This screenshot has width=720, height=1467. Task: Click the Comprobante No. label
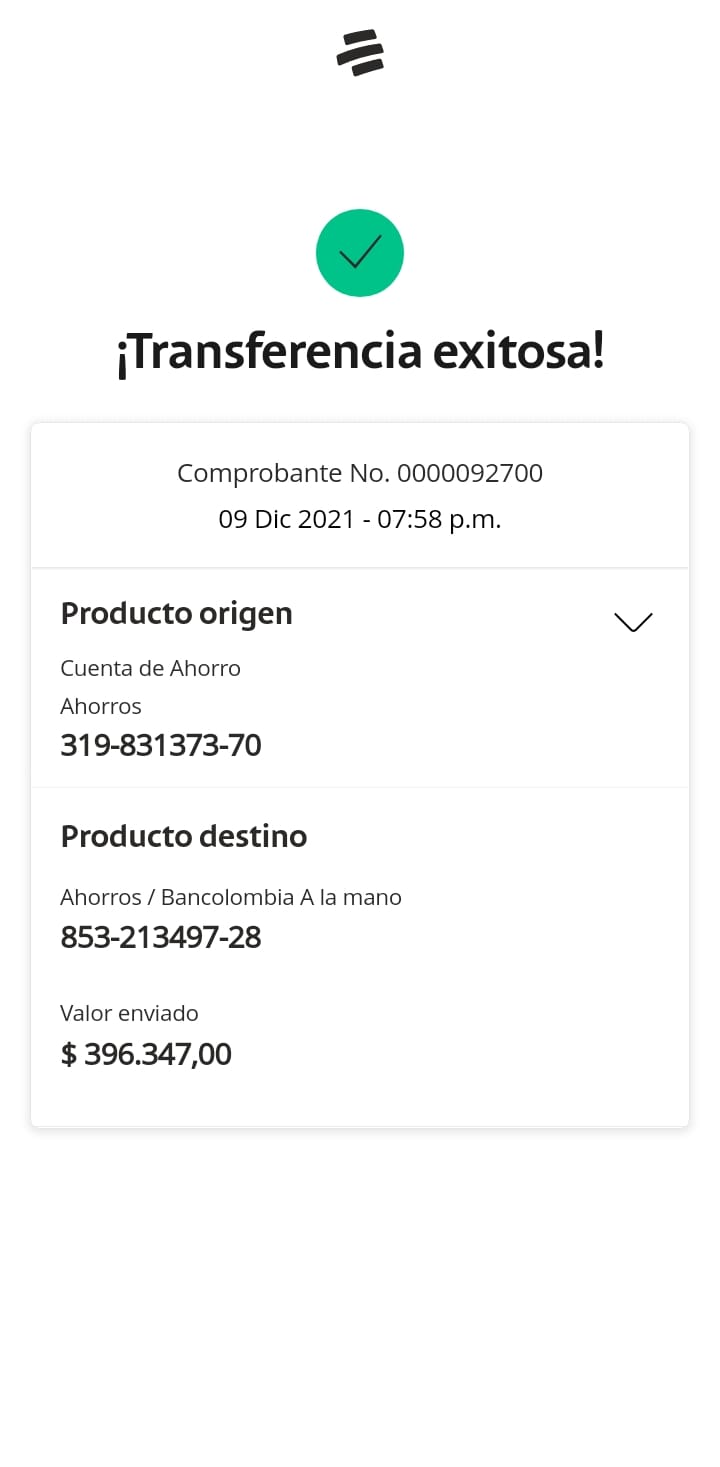[x=284, y=473]
